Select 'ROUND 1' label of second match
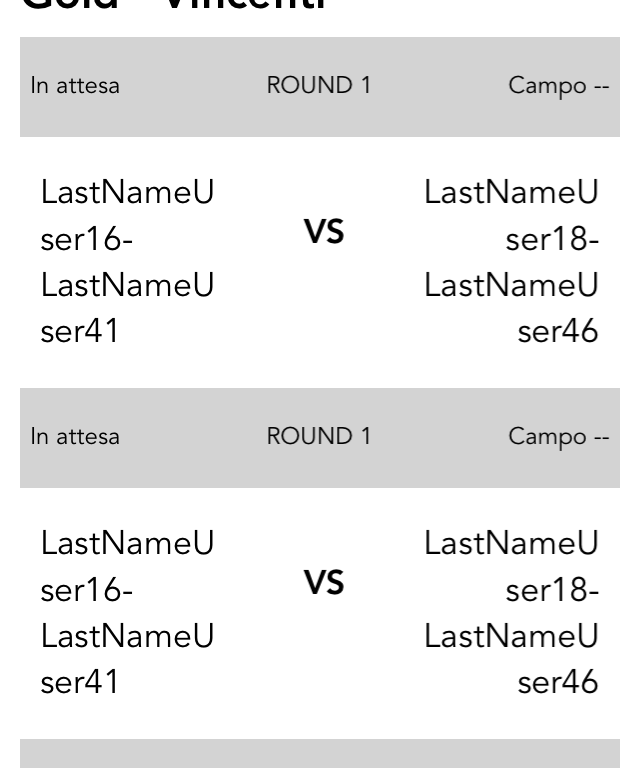The height and width of the screenshot is (768, 640). (318, 436)
